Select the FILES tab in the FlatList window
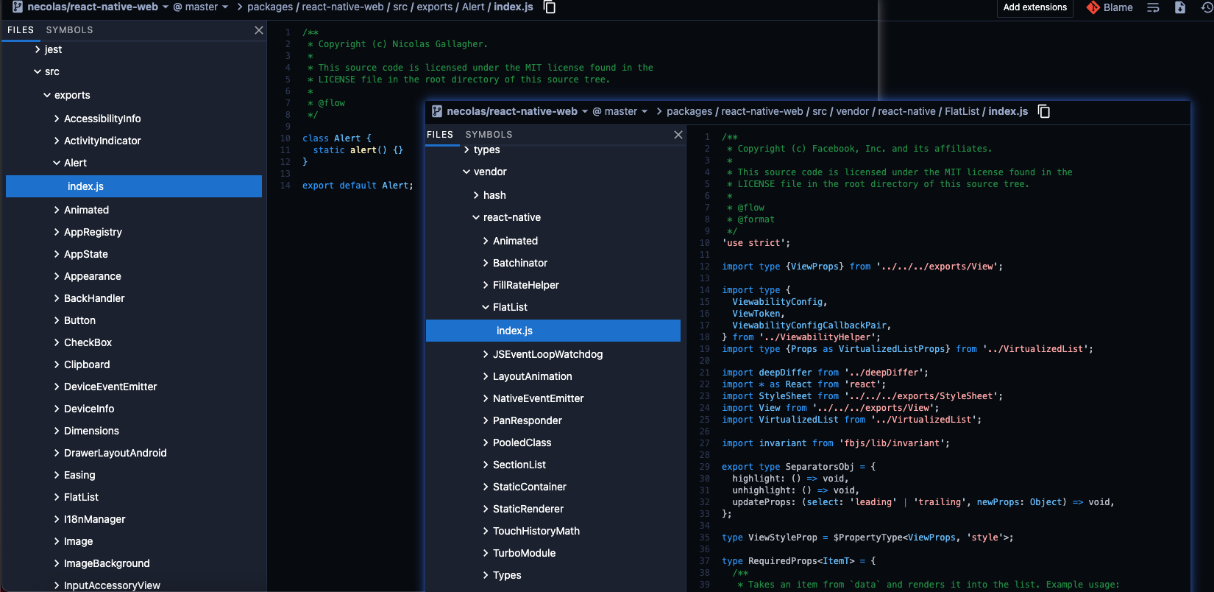 [440, 134]
